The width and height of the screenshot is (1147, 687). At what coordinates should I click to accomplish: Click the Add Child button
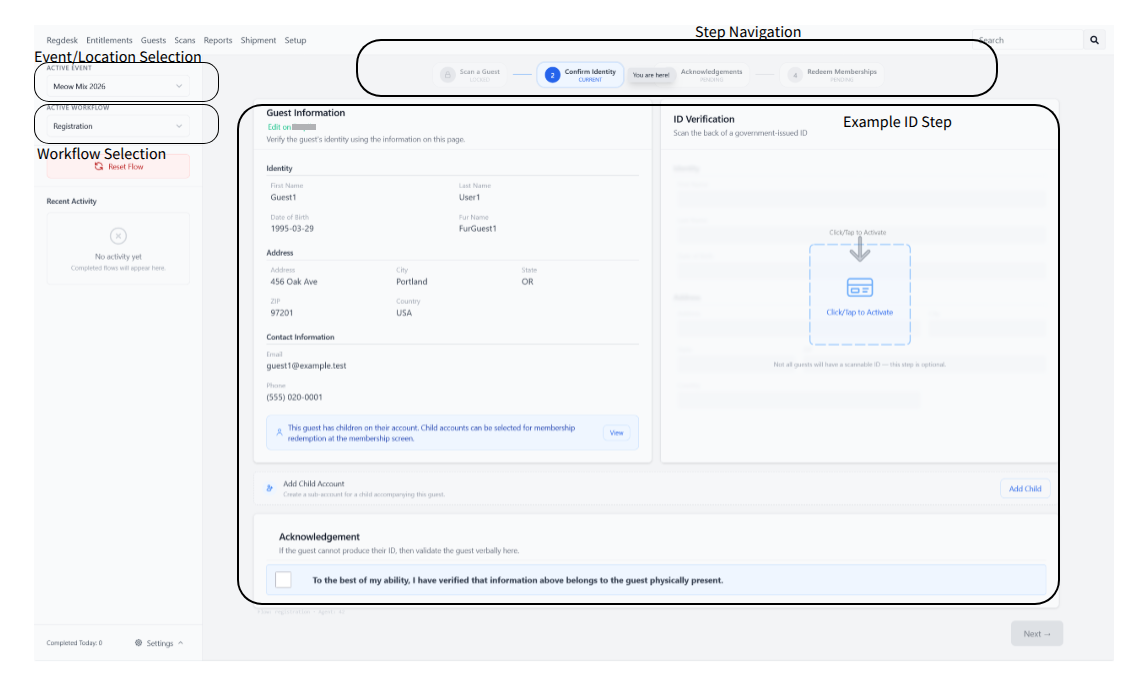(1025, 489)
